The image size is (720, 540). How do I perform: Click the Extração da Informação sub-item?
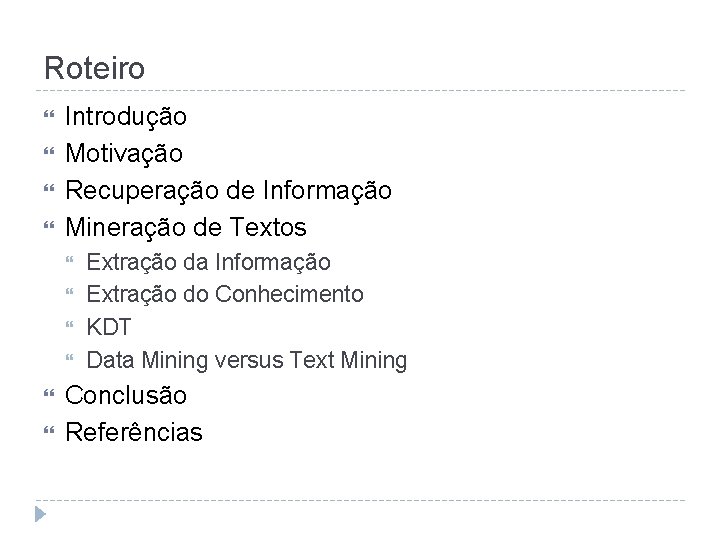[x=209, y=262]
